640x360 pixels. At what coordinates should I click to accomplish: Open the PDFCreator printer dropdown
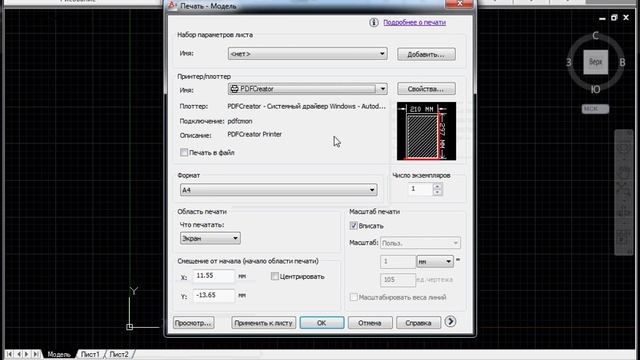(x=307, y=89)
